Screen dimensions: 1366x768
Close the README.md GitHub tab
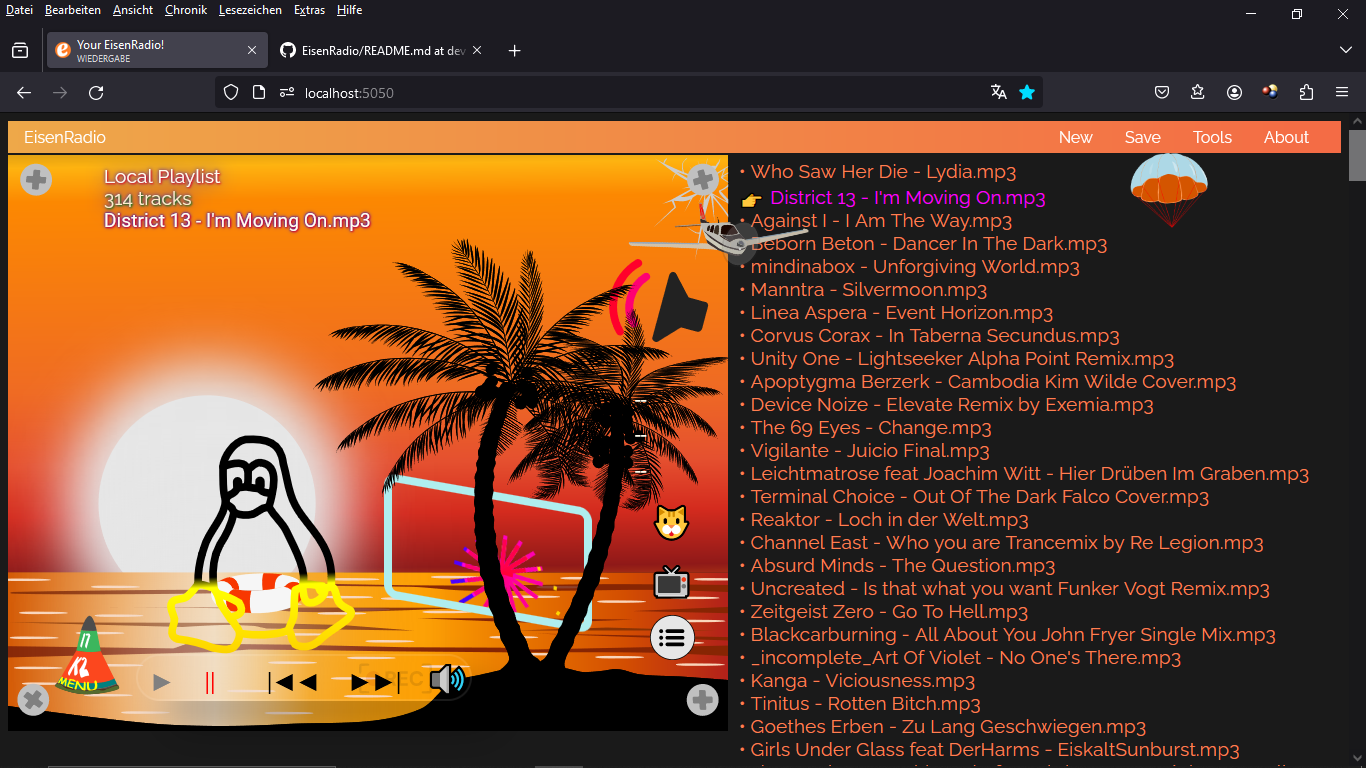click(477, 50)
